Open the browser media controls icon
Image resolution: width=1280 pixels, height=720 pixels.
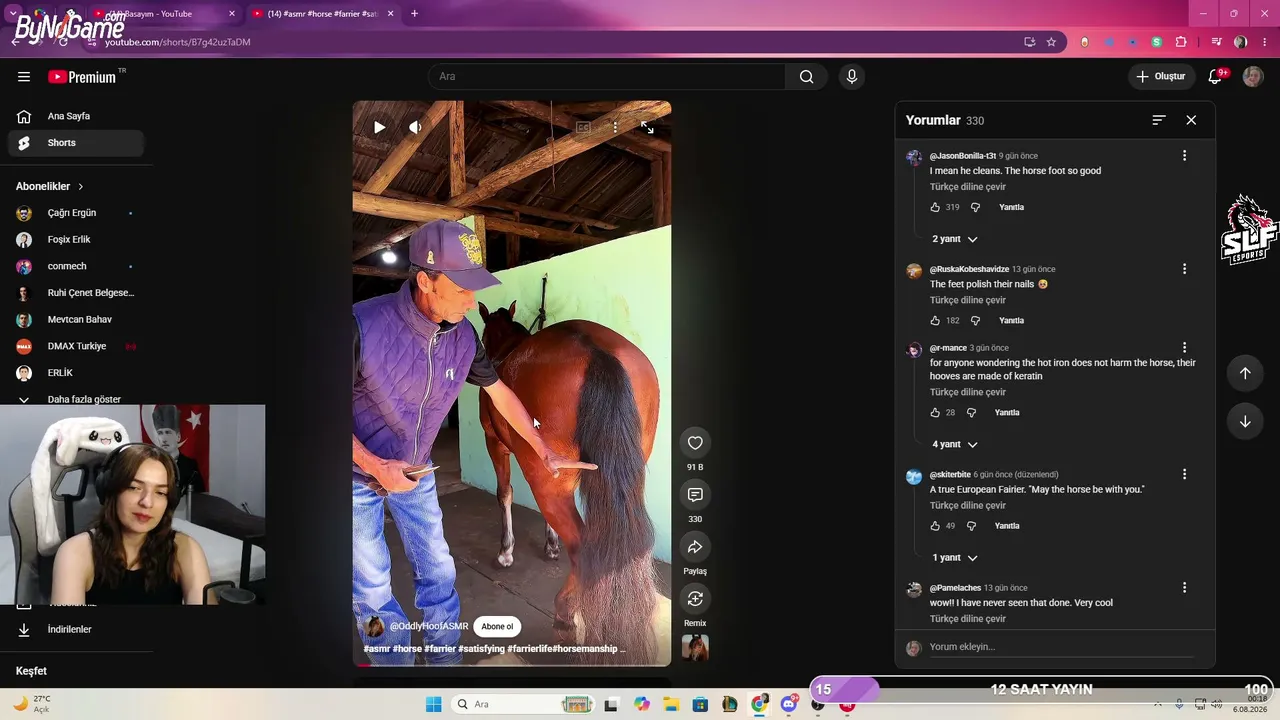[1216, 42]
